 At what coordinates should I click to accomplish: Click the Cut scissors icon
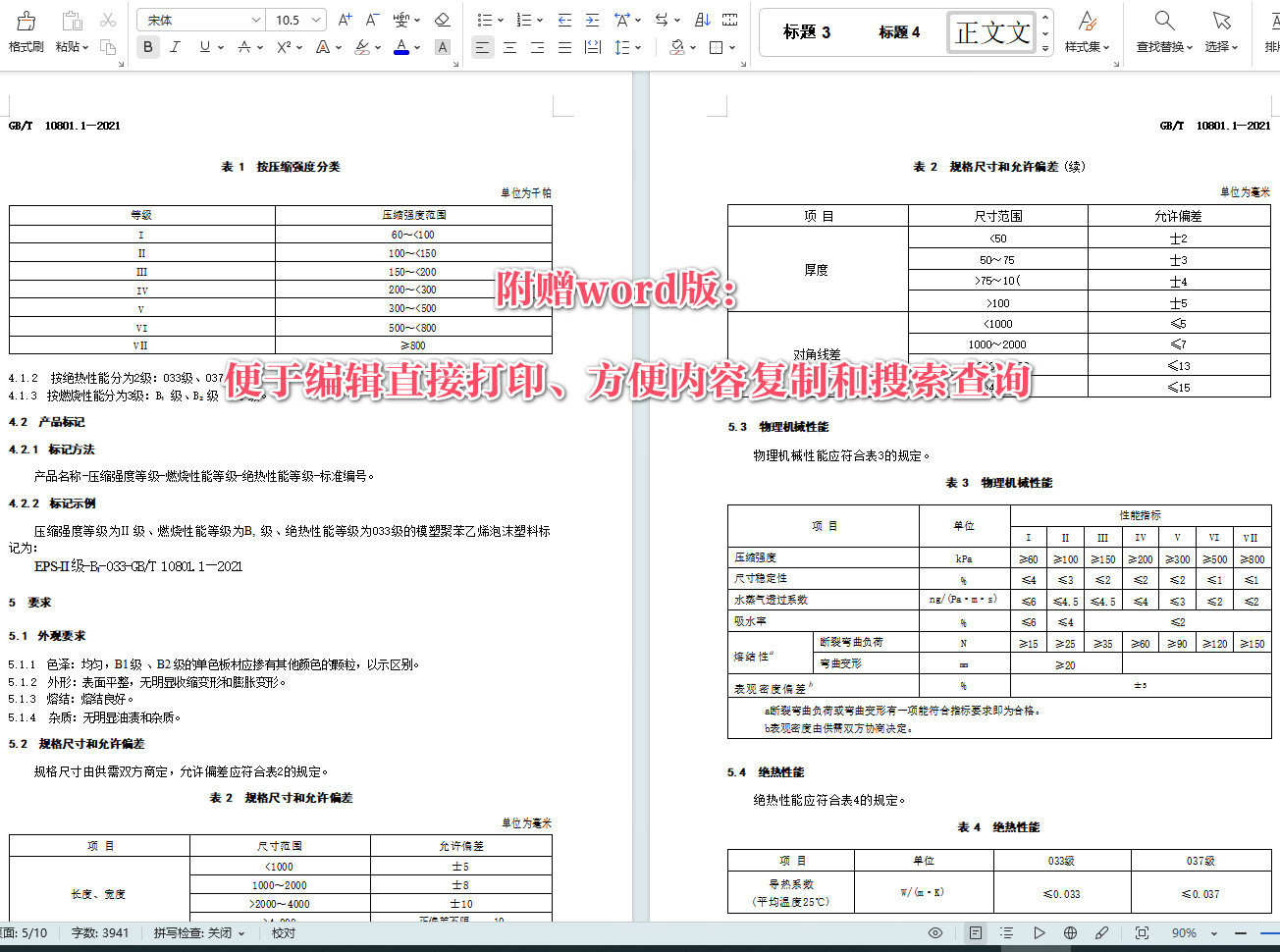coord(108,18)
